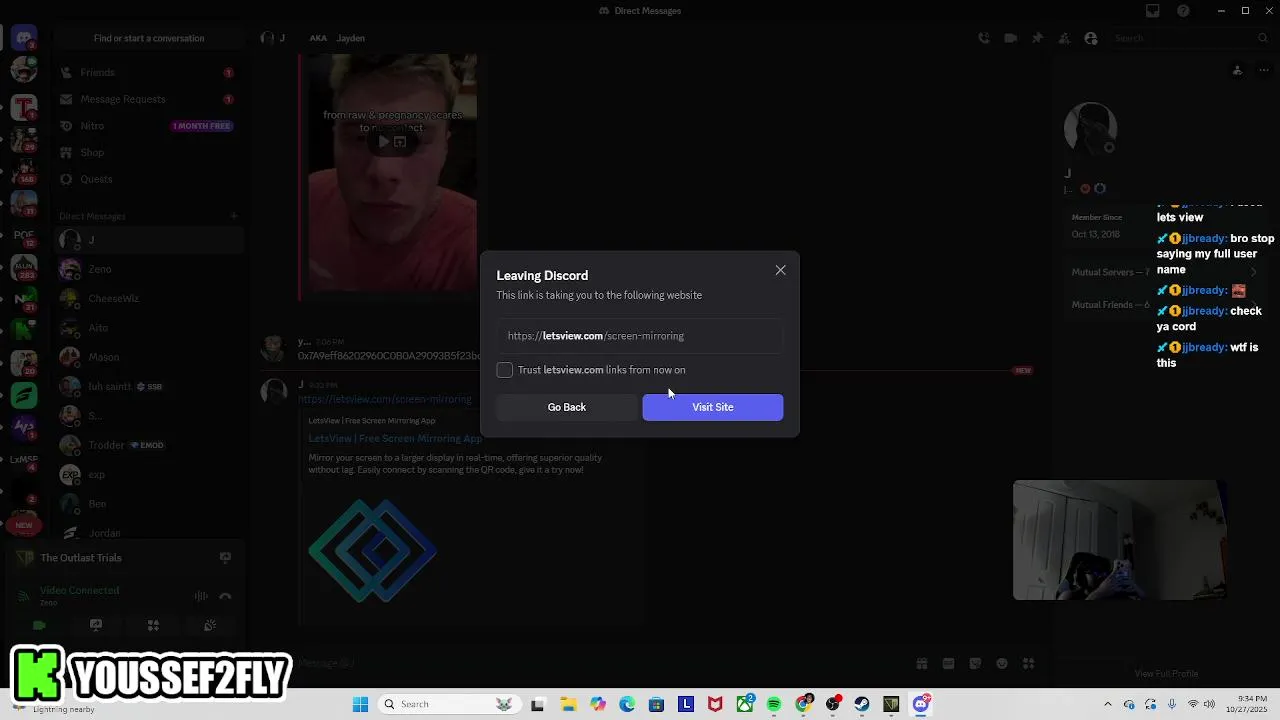Open direct message with Aito
Screen dimensions: 1280x720
[x=148, y=328]
